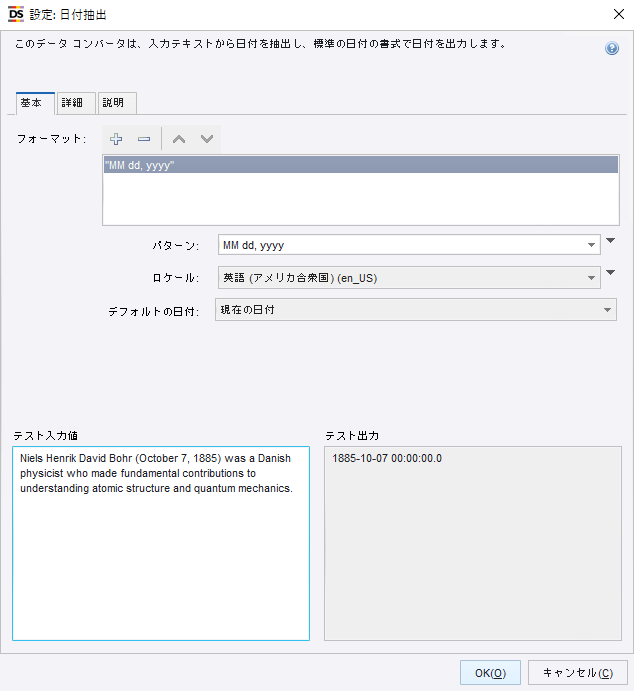Expand the triangle menu beside パターン field
Image resolution: width=634 pixels, height=691 pixels.
[611, 241]
